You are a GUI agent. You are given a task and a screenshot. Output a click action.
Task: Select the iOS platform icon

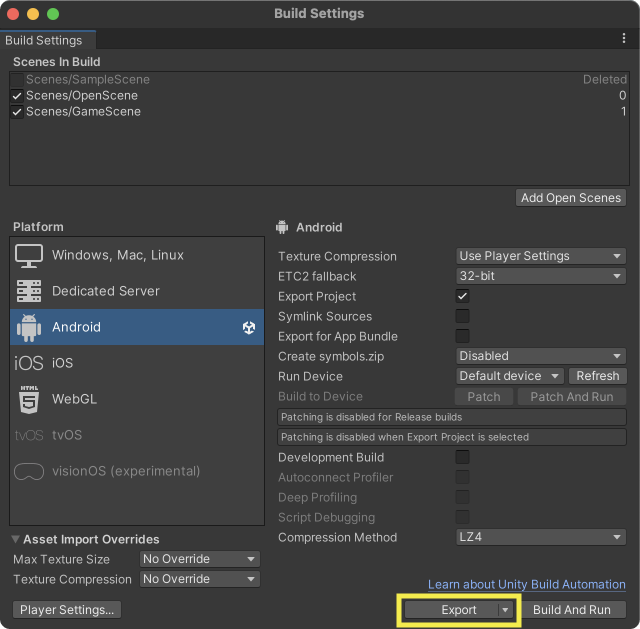pos(29,363)
